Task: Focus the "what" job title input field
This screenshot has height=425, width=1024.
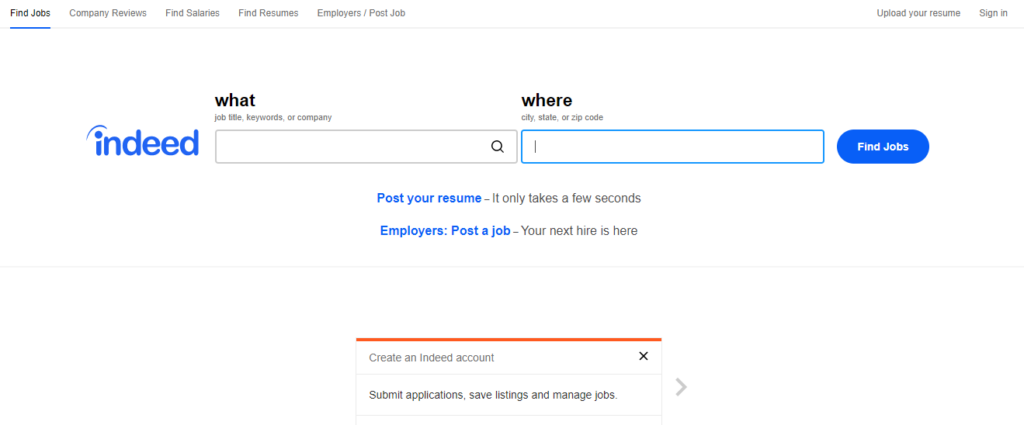Action: tap(366, 147)
